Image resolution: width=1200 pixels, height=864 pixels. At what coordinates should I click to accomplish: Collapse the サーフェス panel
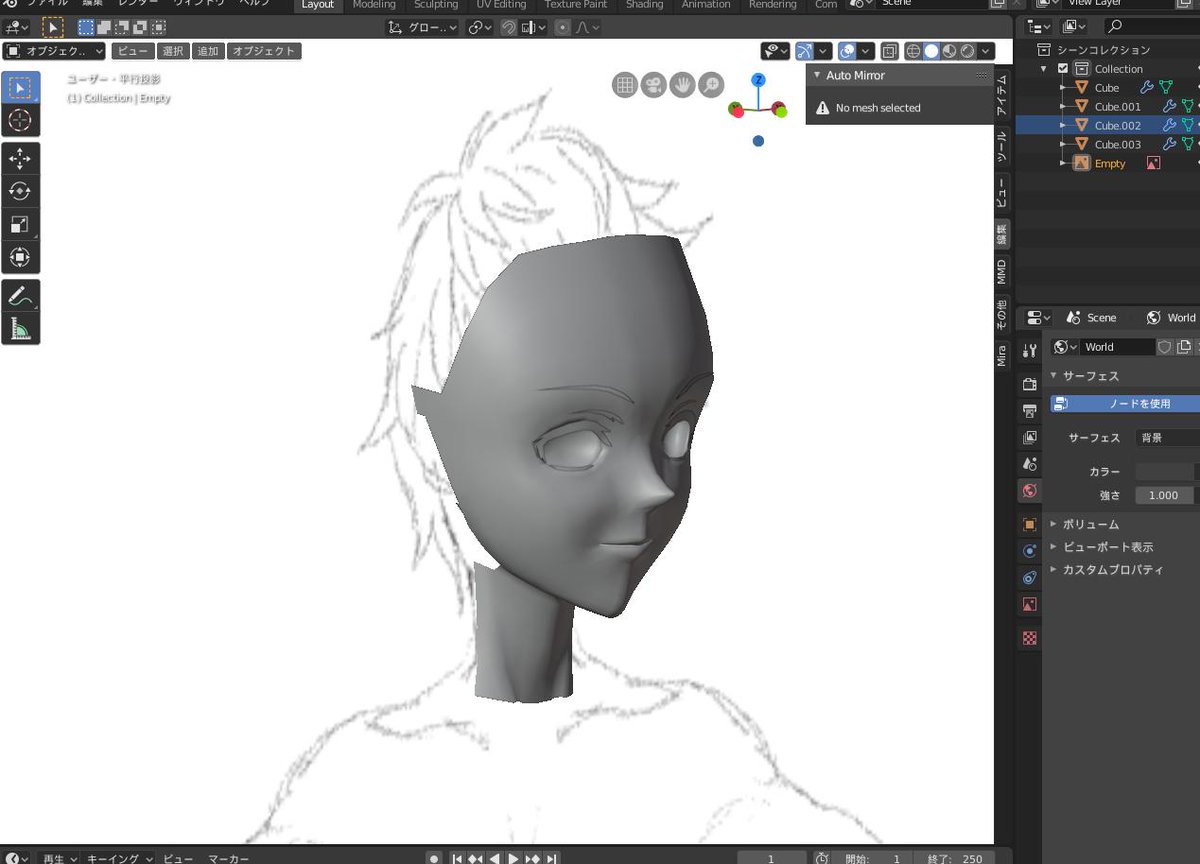[x=1054, y=376]
